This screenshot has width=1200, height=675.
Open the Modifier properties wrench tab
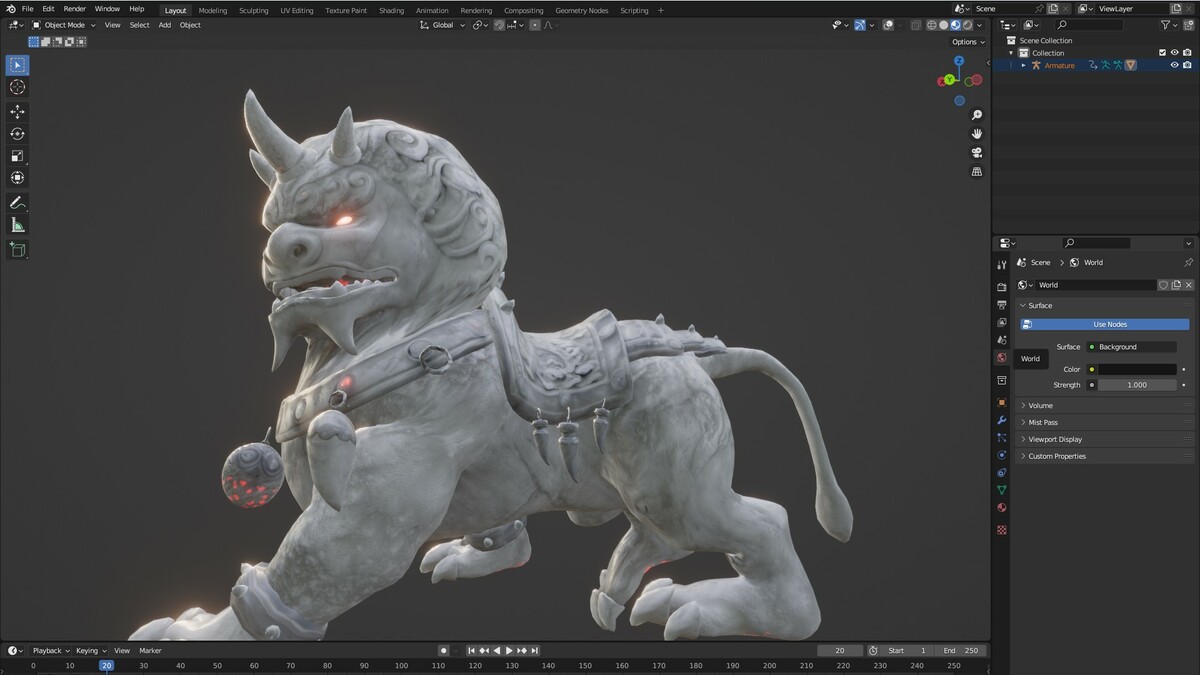coord(1001,420)
